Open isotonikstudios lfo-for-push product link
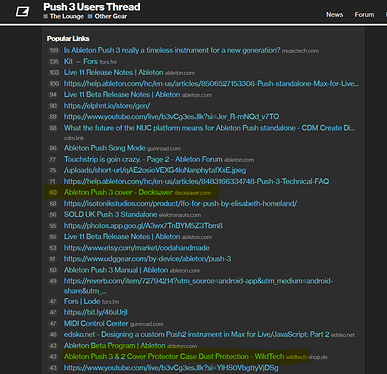The width and height of the screenshot is (387, 374). pyautogui.click(x=180, y=203)
